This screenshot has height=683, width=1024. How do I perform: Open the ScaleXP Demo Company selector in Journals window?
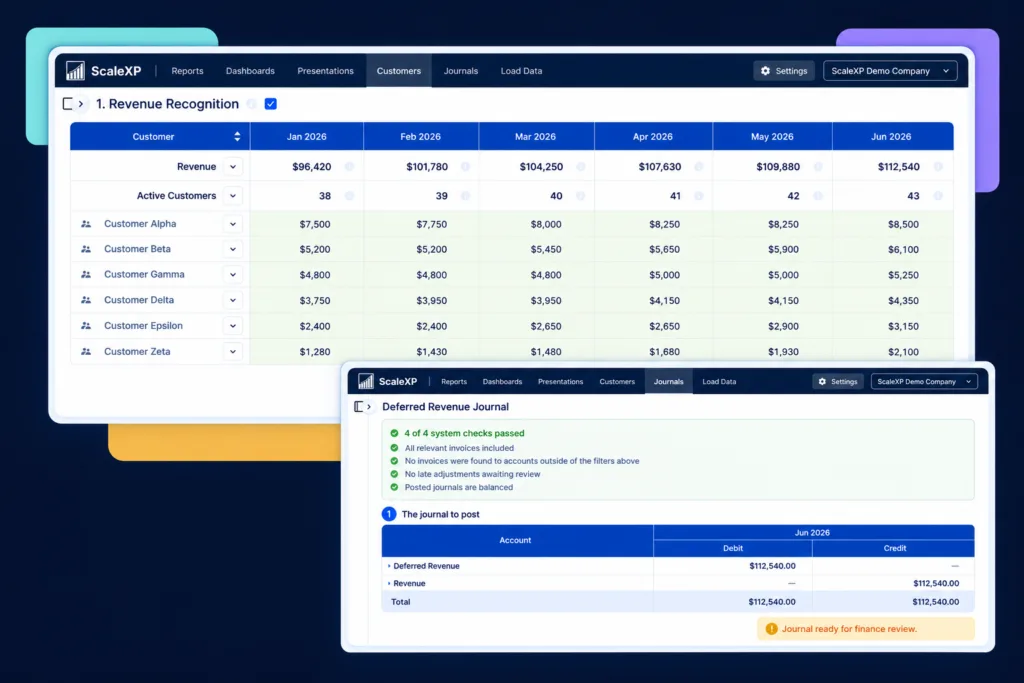(924, 381)
